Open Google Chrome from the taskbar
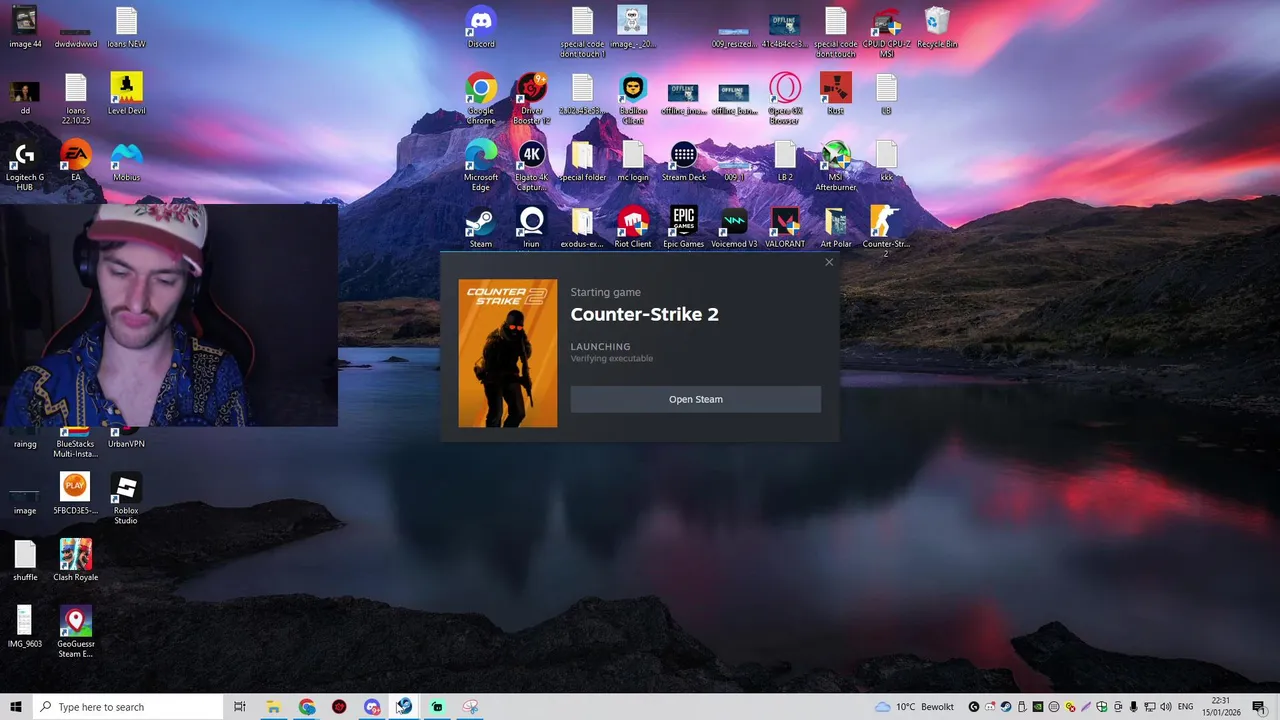The image size is (1280, 720). 307,707
